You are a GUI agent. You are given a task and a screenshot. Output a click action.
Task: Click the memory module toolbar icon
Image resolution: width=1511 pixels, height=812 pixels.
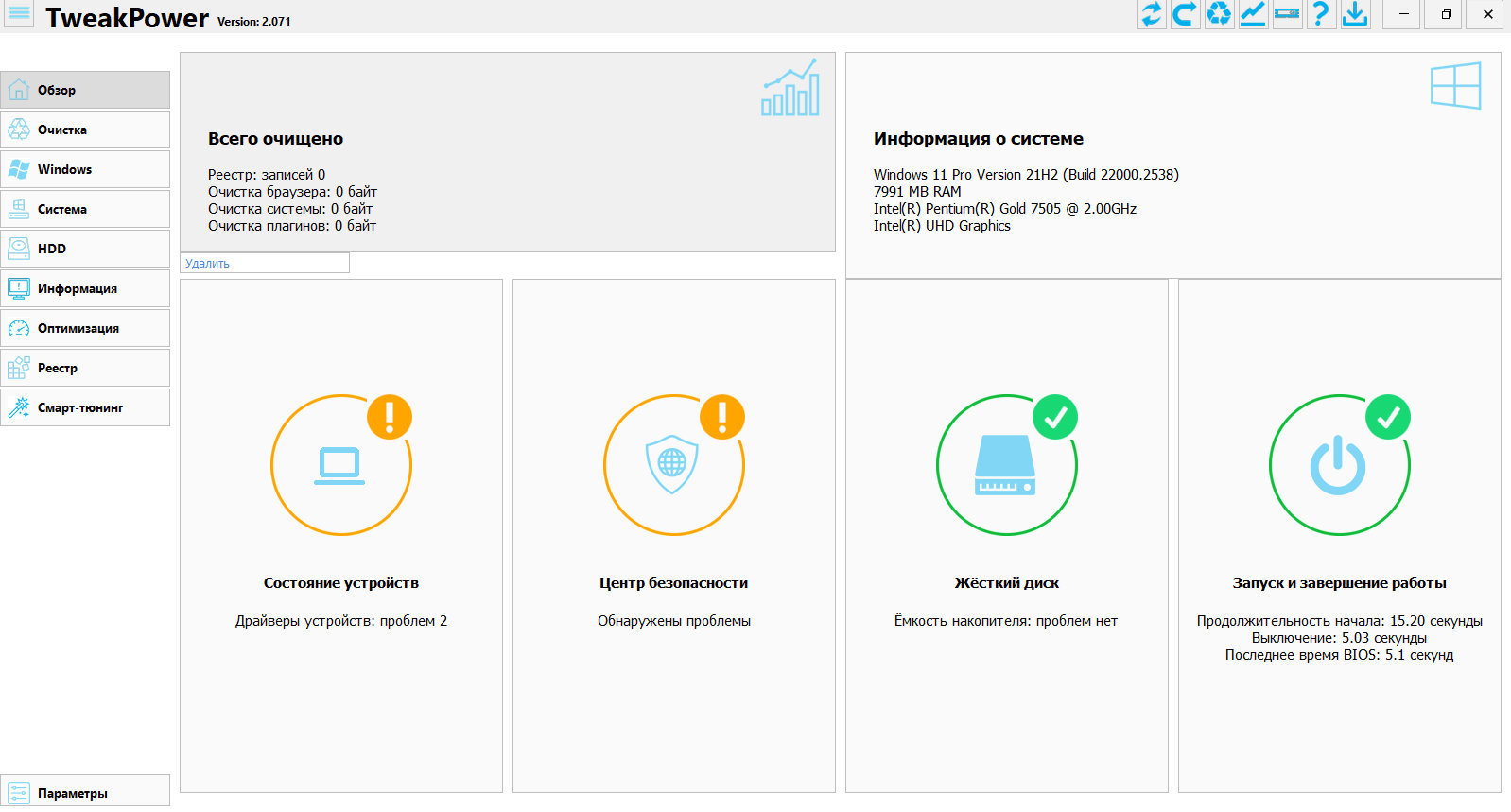pyautogui.click(x=1287, y=14)
